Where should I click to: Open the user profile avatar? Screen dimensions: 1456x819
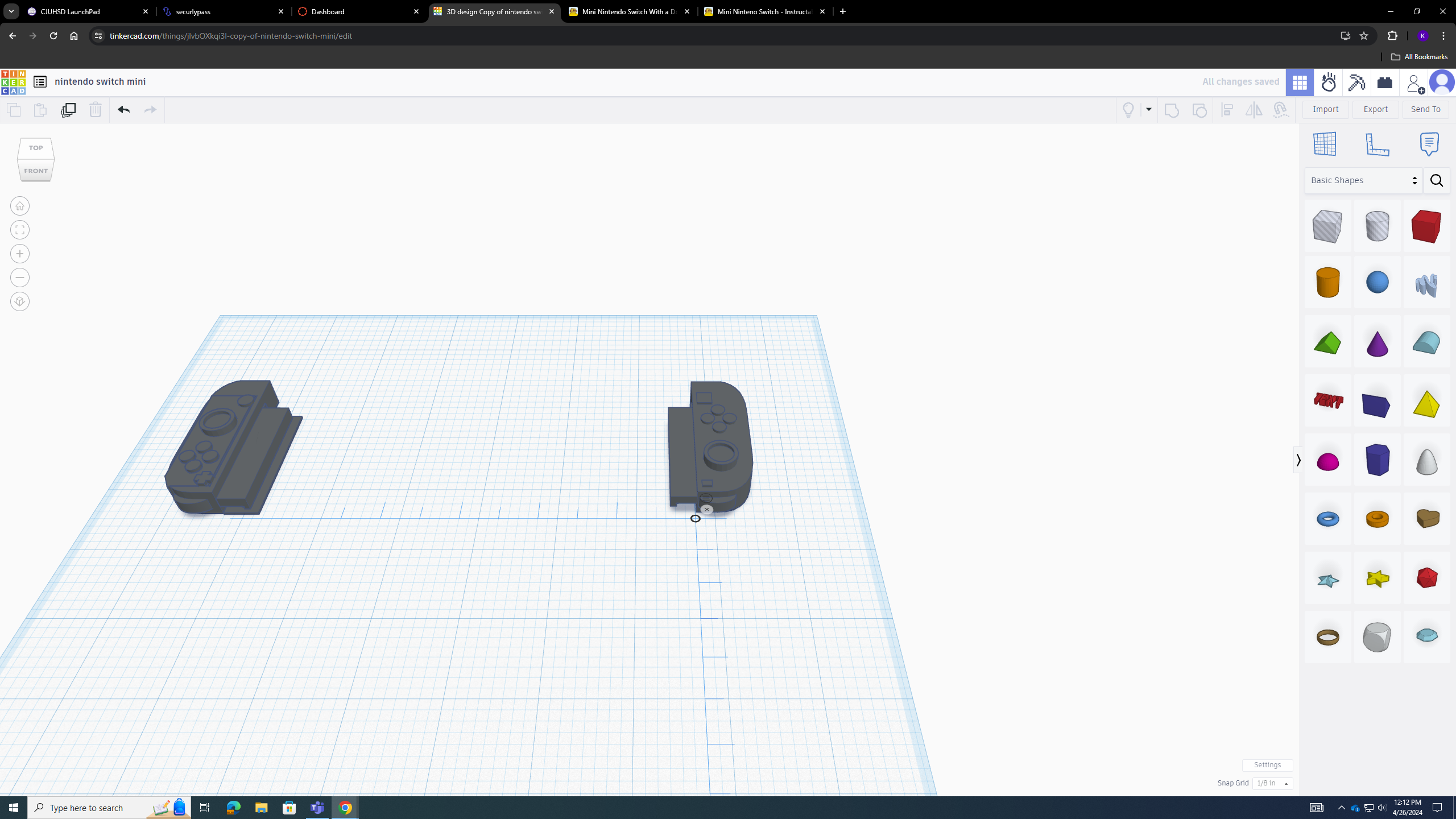[1442, 82]
